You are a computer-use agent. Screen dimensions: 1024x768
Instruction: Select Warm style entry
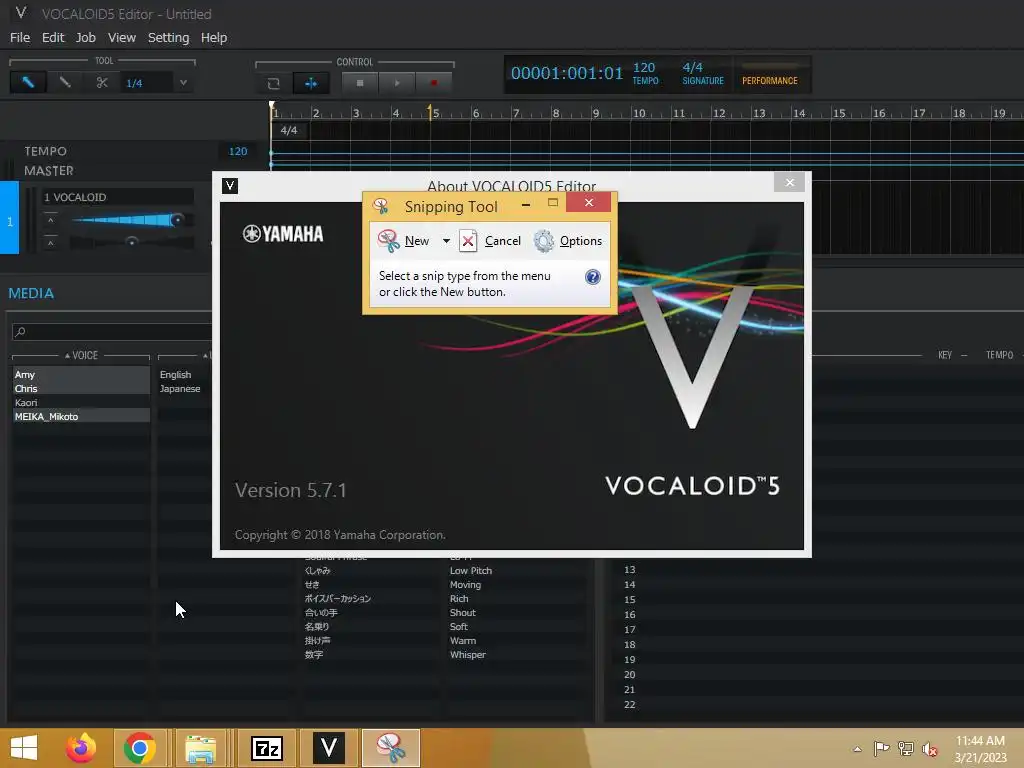pos(462,641)
